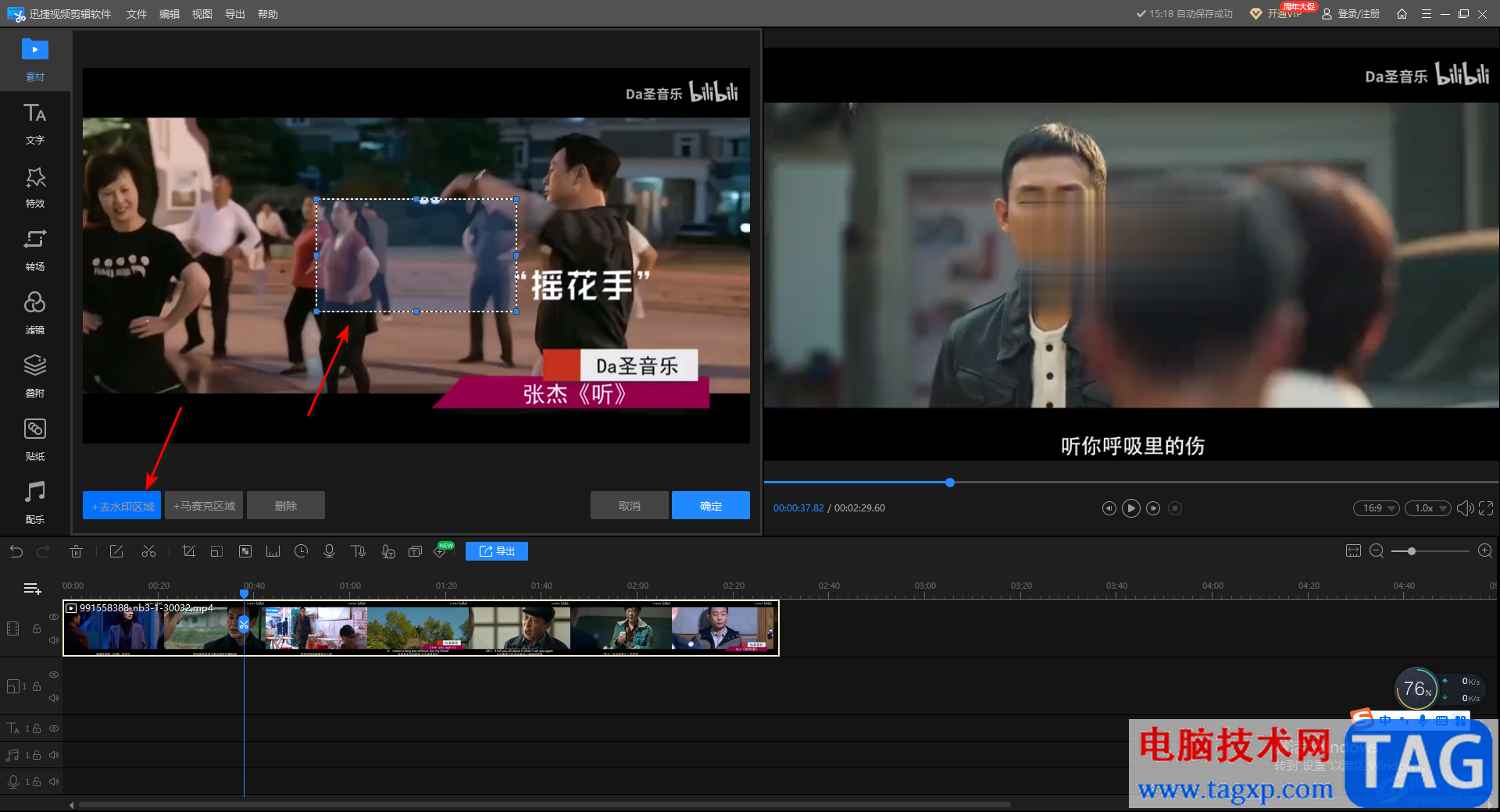
Task: Mute the music track speaker
Action: 54,755
